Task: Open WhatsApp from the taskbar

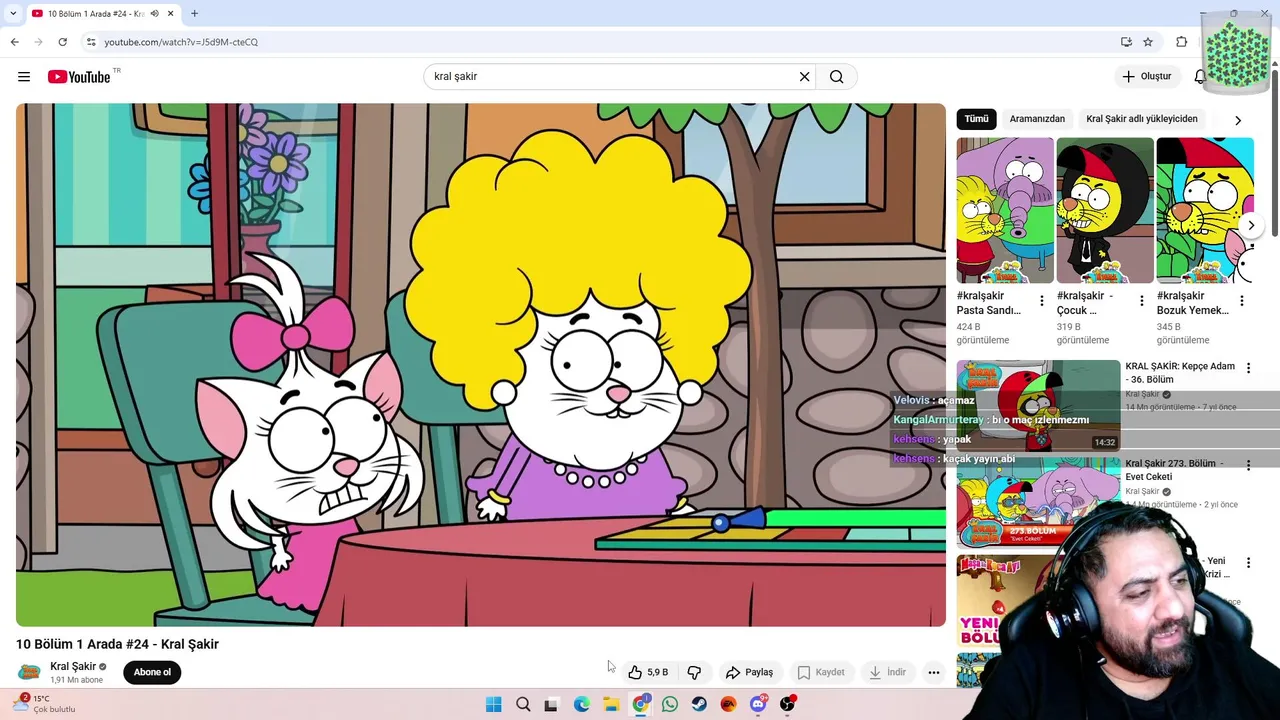Action: [x=670, y=704]
